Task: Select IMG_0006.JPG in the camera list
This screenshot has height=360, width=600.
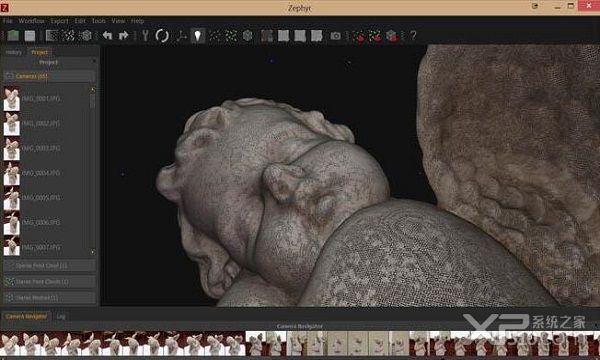Action: (41, 222)
